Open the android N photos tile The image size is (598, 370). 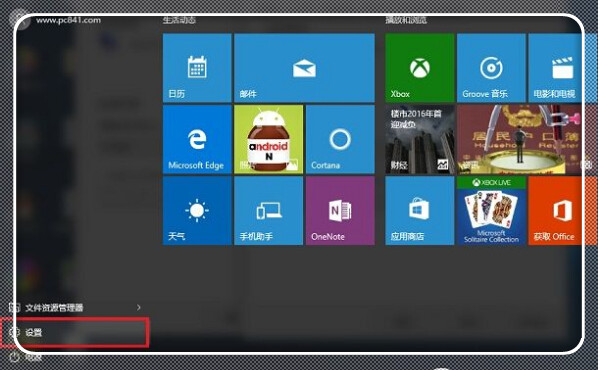[x=268, y=139]
